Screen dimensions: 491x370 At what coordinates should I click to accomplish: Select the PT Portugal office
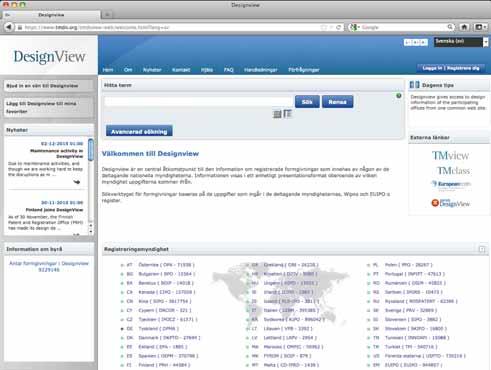tap(406, 274)
